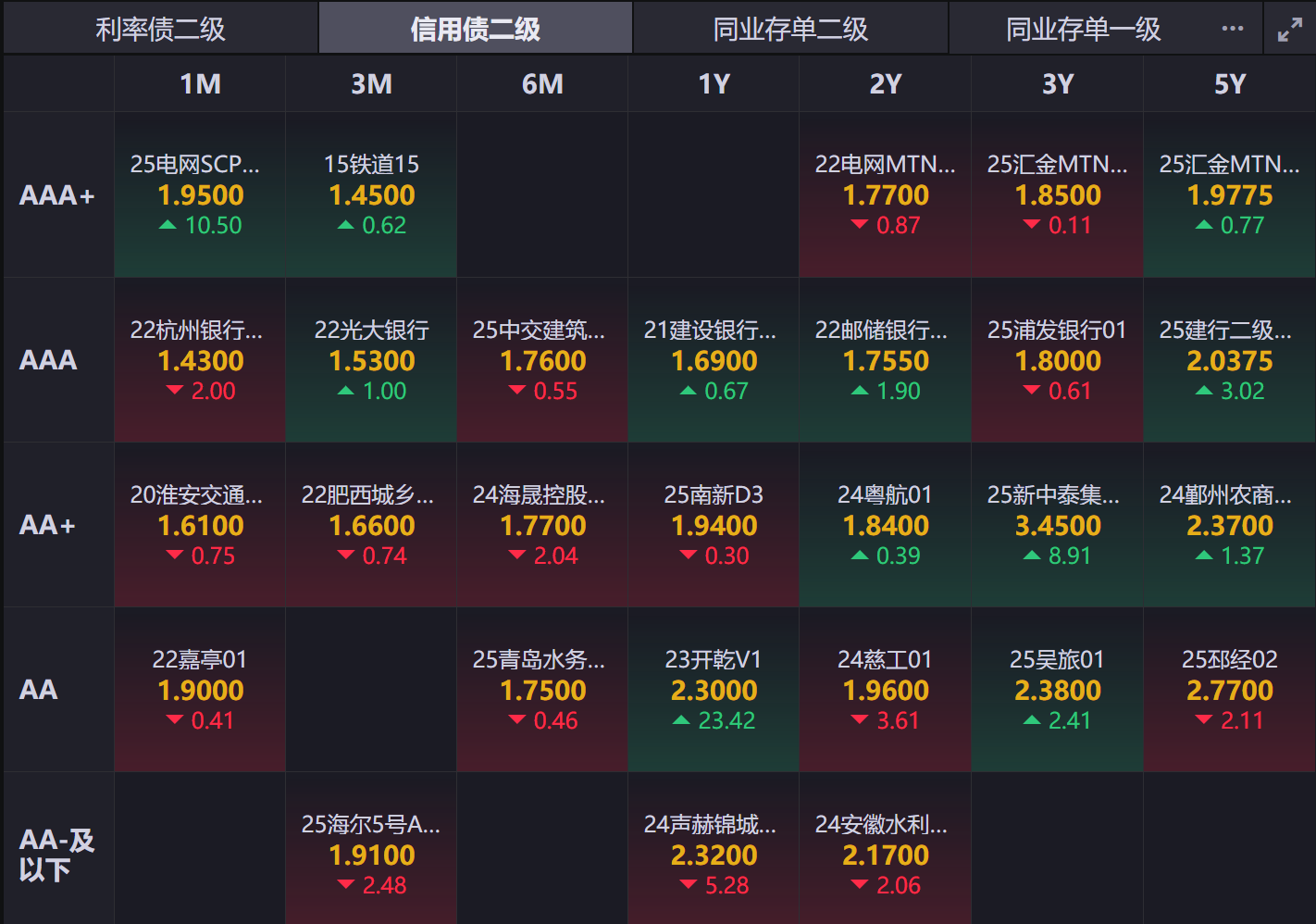Open the more options ellipsis icon
The height and width of the screenshot is (924, 1316).
1232,29
